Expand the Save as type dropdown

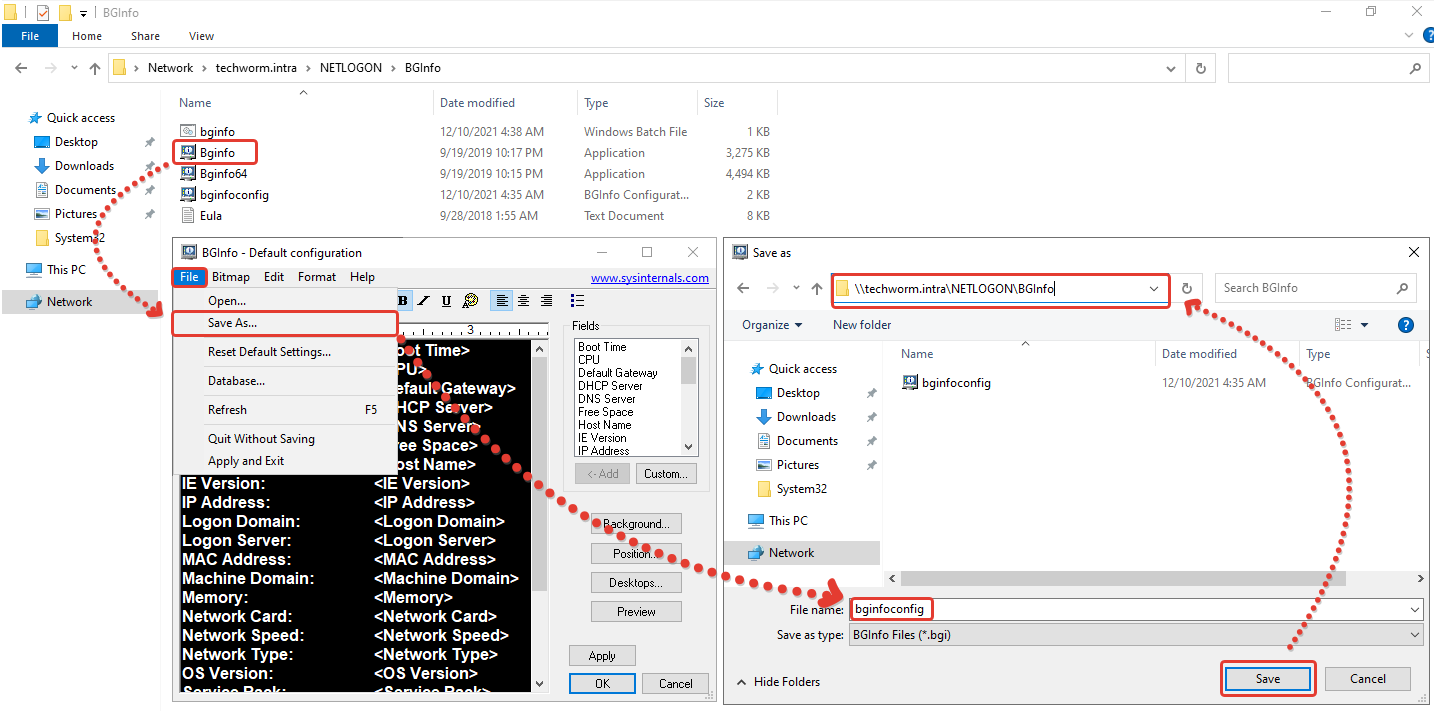pos(1414,635)
